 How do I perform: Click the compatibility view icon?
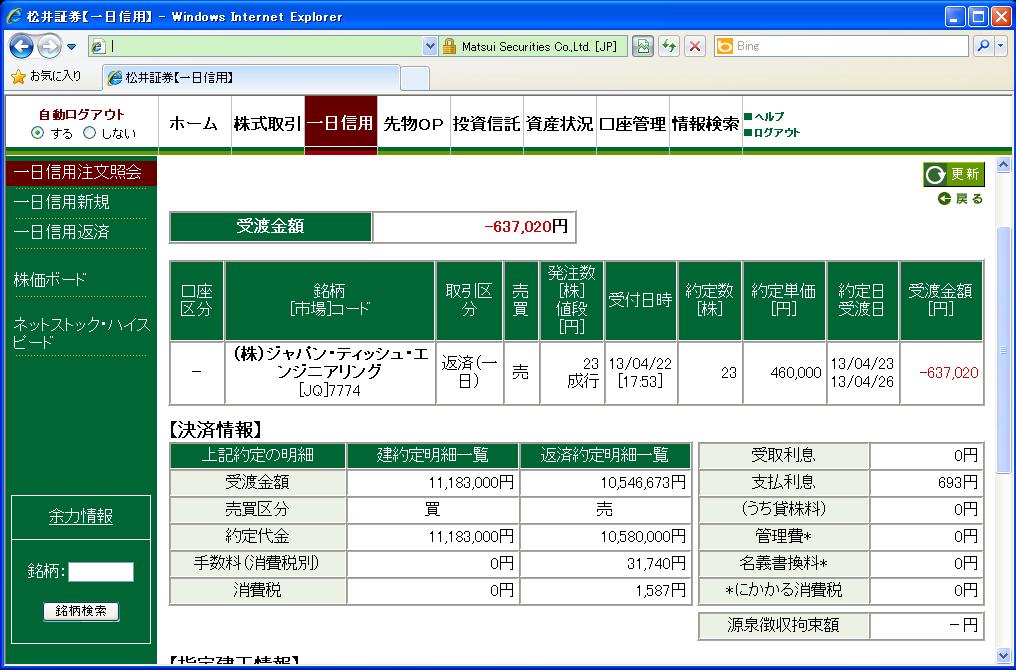(x=643, y=46)
